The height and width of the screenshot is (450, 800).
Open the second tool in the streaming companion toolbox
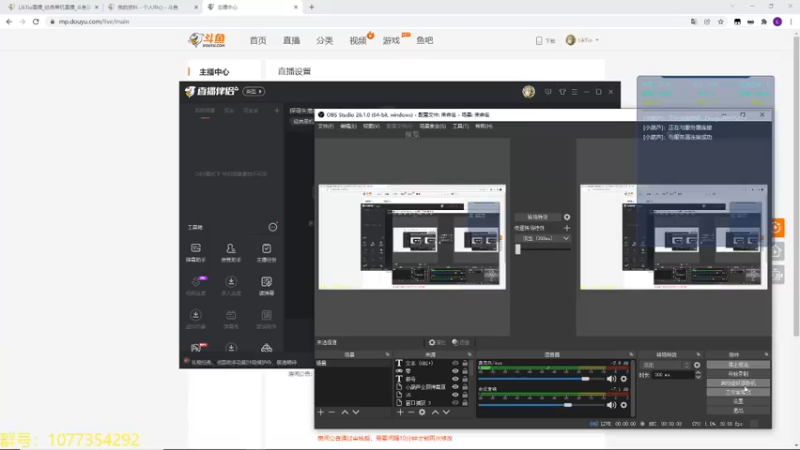231,252
